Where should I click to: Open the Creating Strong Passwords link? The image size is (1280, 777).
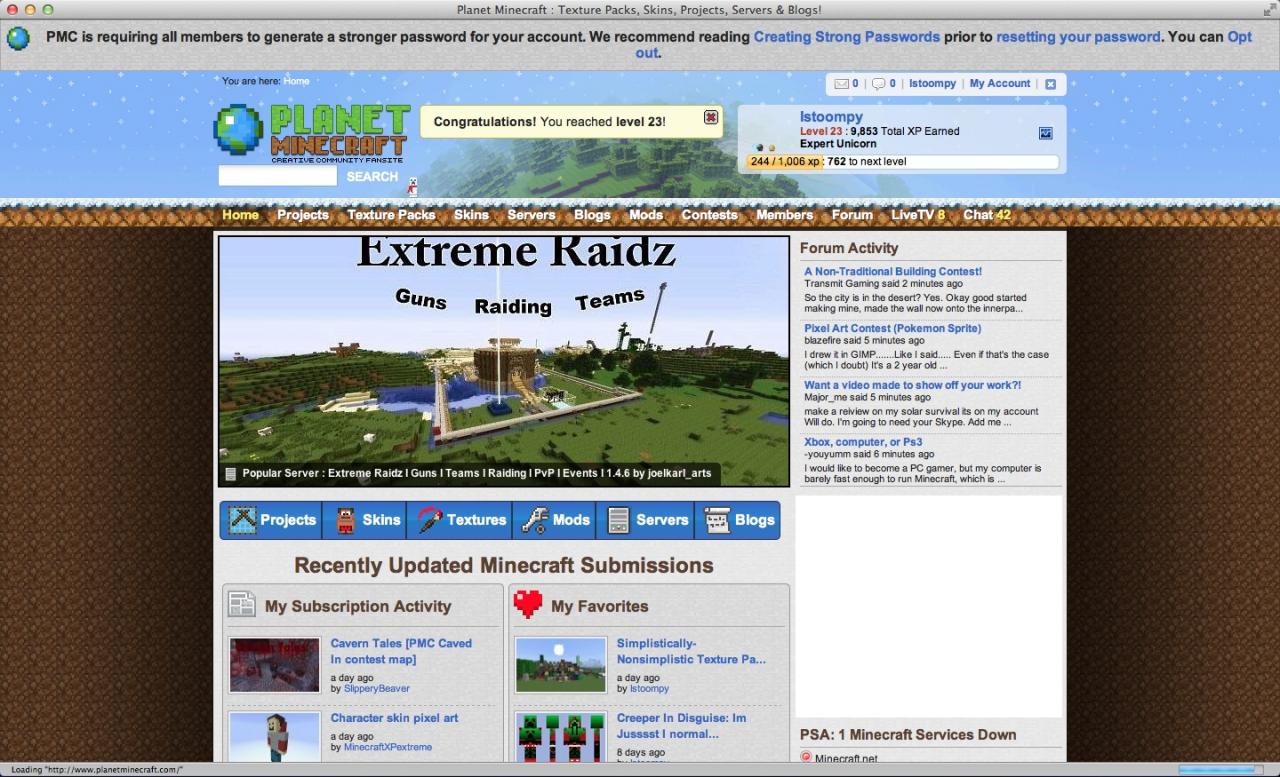(x=846, y=37)
